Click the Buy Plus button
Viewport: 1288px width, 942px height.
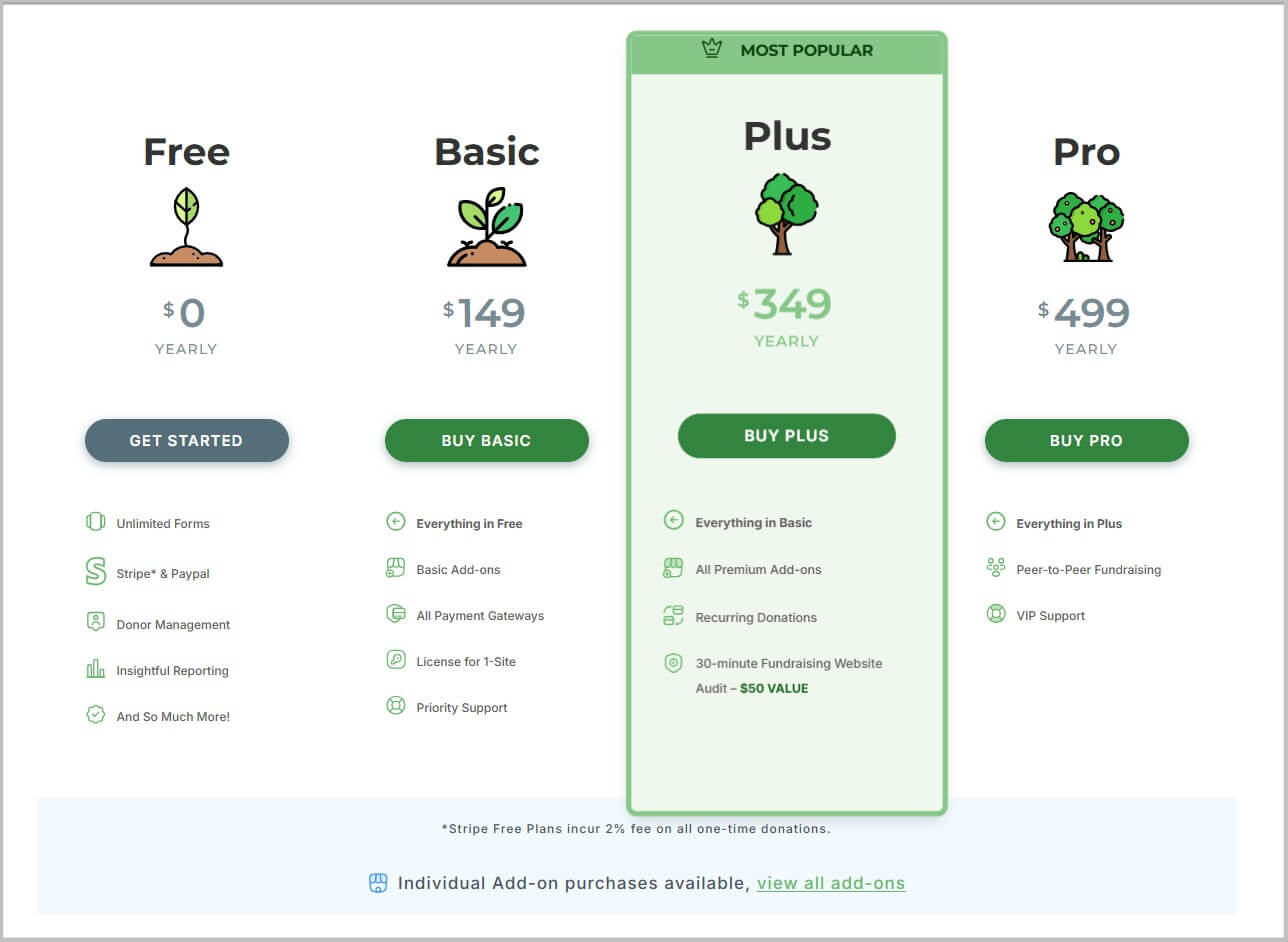pyautogui.click(x=787, y=435)
